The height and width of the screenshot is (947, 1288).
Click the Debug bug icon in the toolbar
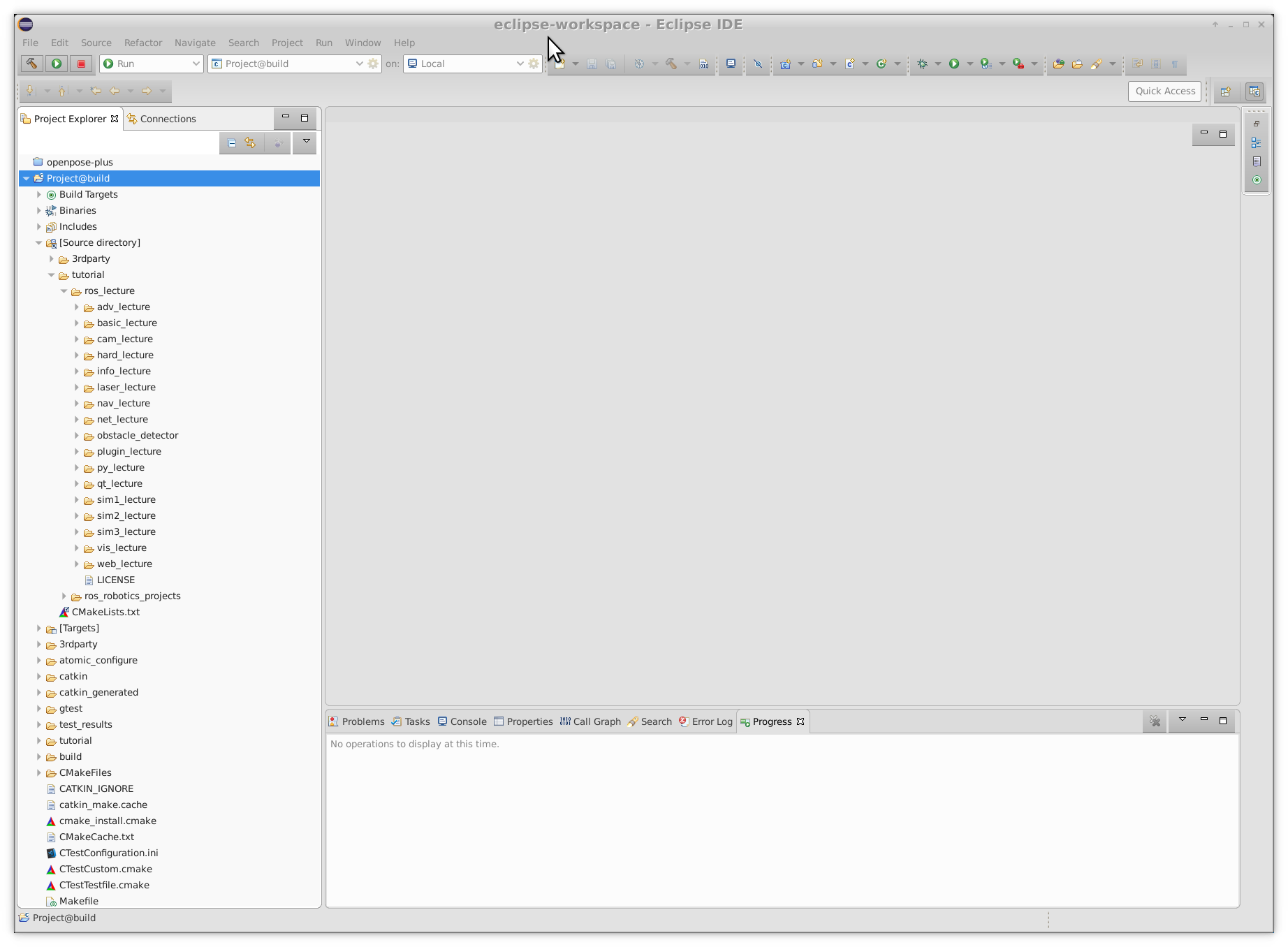click(923, 64)
